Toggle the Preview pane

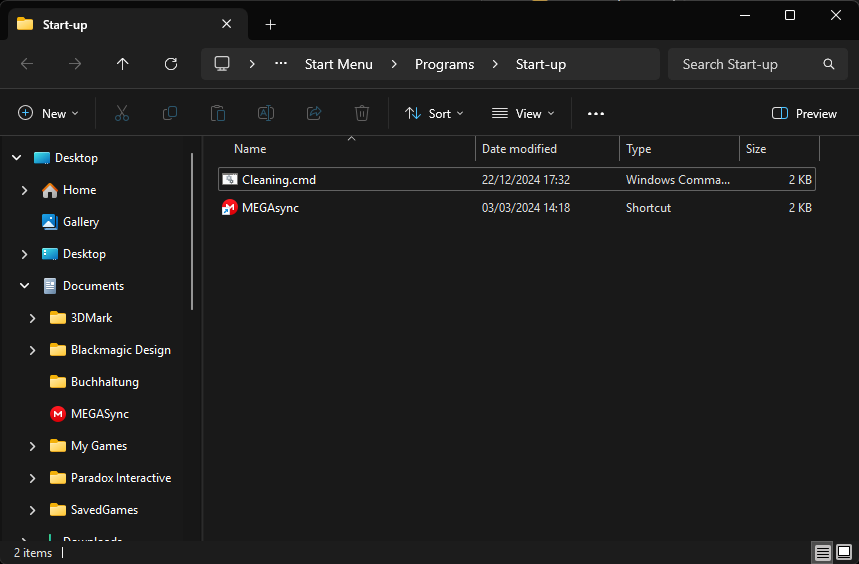pyautogui.click(x=804, y=114)
